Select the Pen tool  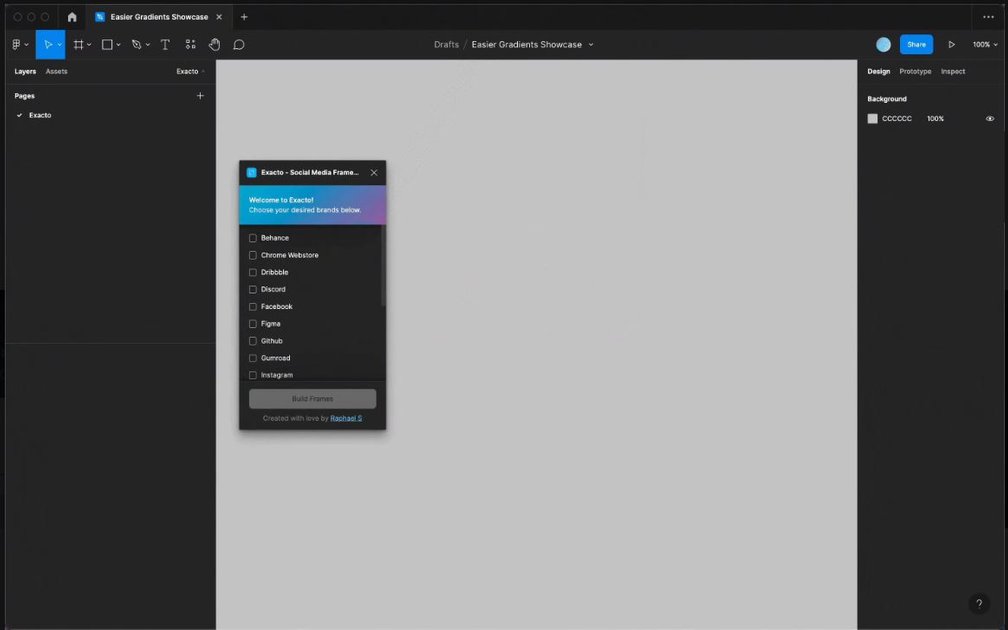(x=136, y=44)
